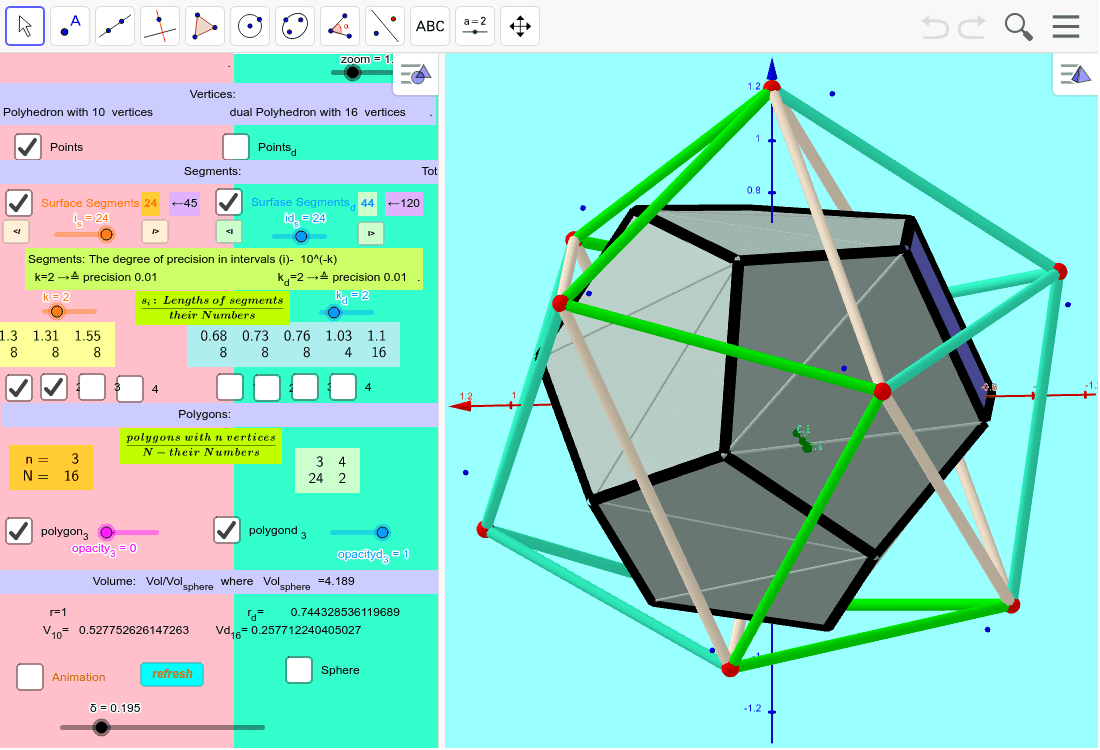
Task: Collapse the left panel style options icon
Action: tap(414, 73)
